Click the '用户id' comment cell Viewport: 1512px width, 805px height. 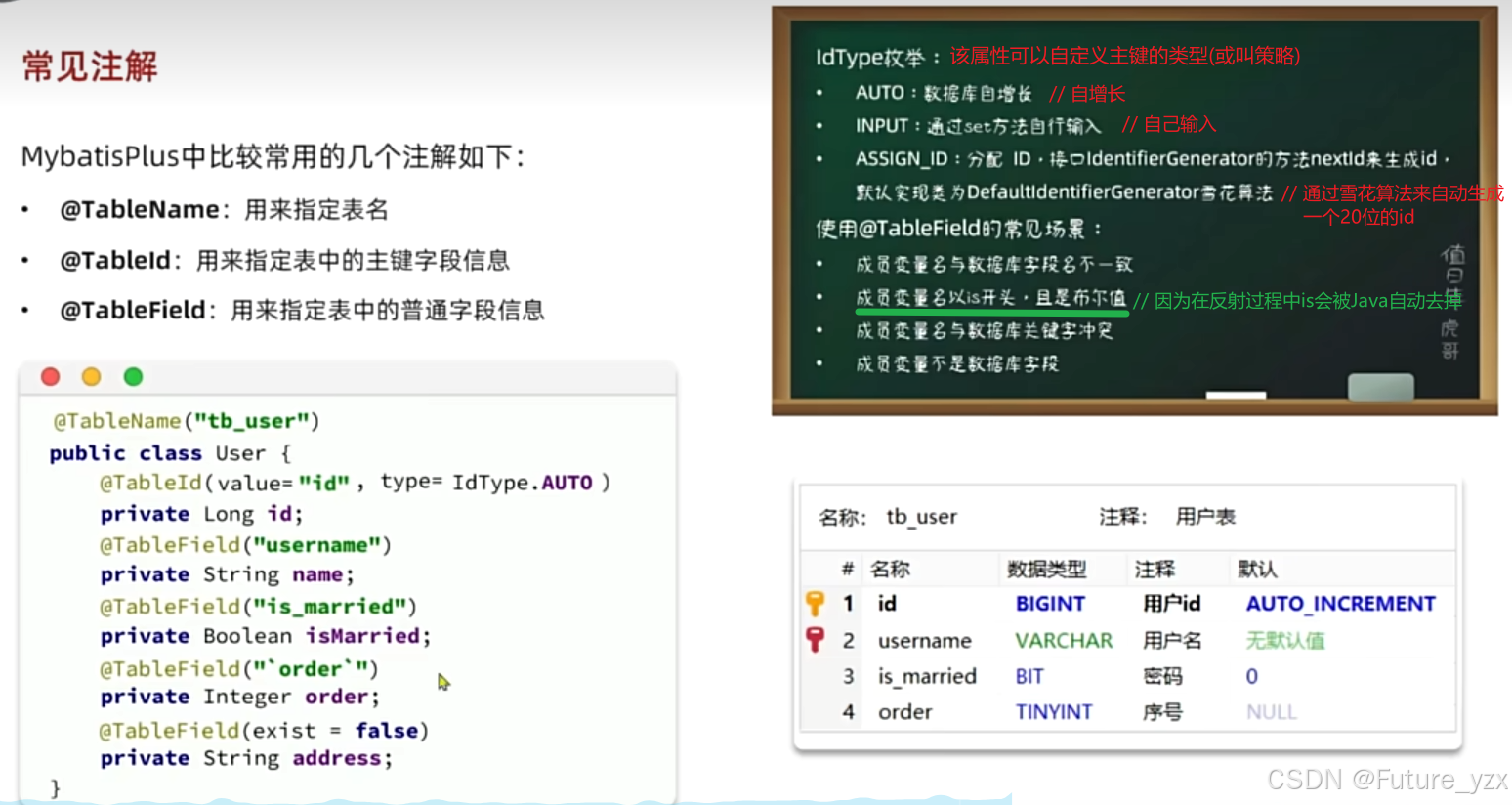coord(1171,604)
